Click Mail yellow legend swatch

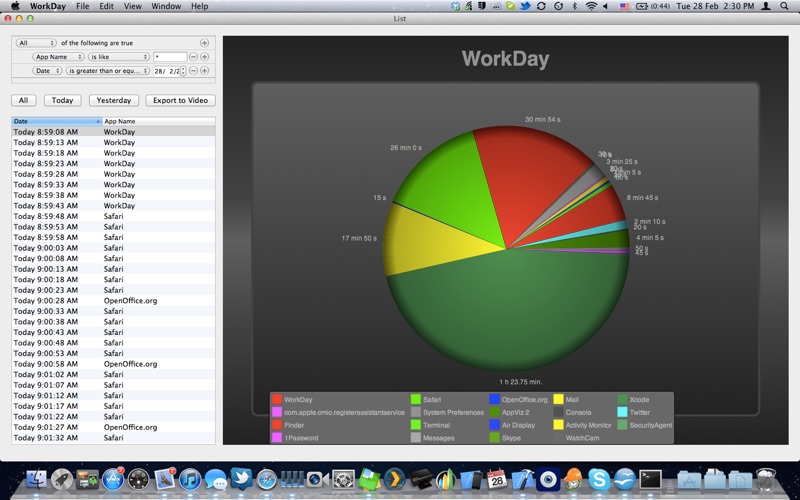tap(559, 399)
